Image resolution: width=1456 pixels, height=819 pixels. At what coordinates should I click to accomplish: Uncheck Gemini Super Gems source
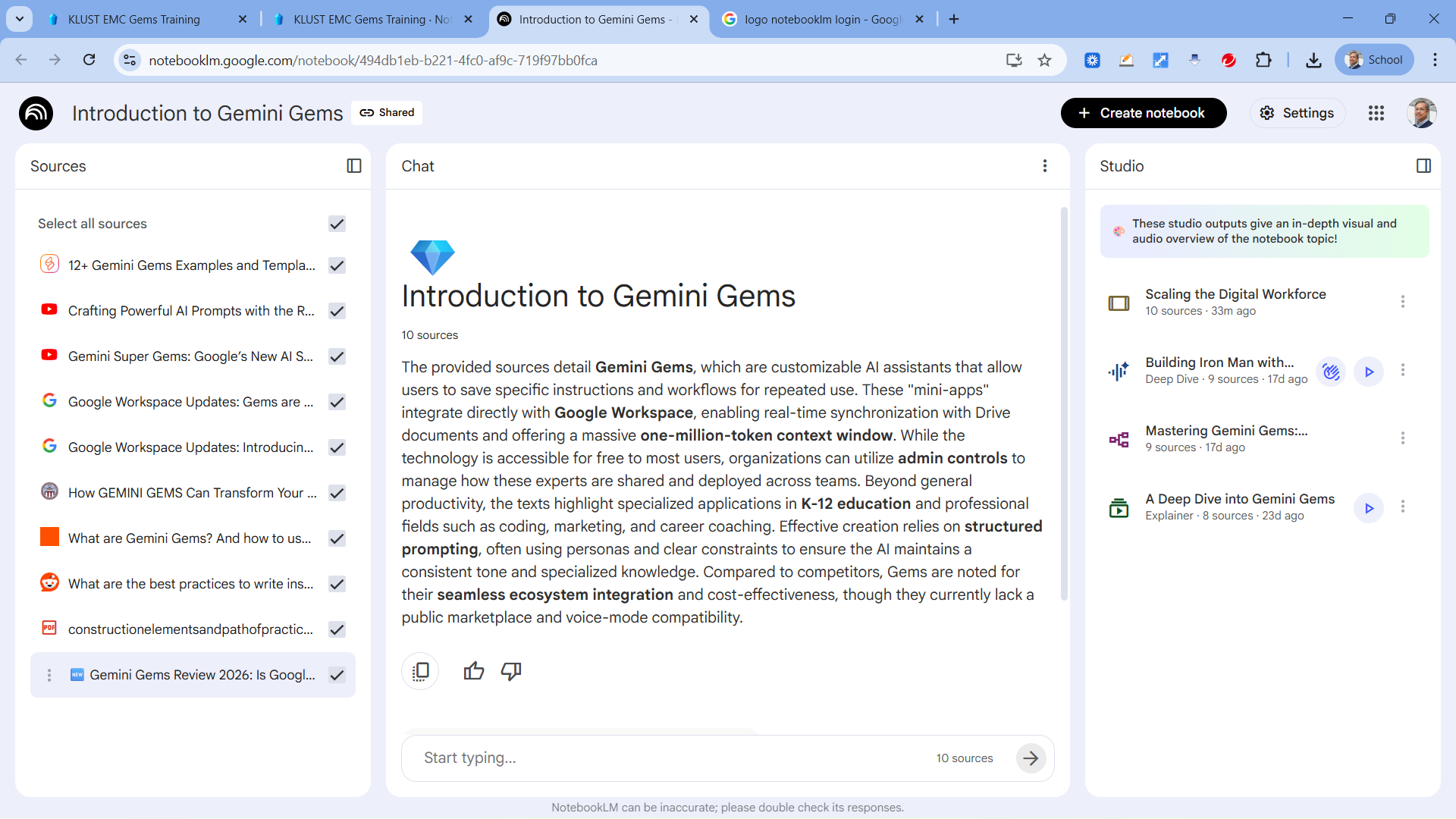[x=337, y=356]
